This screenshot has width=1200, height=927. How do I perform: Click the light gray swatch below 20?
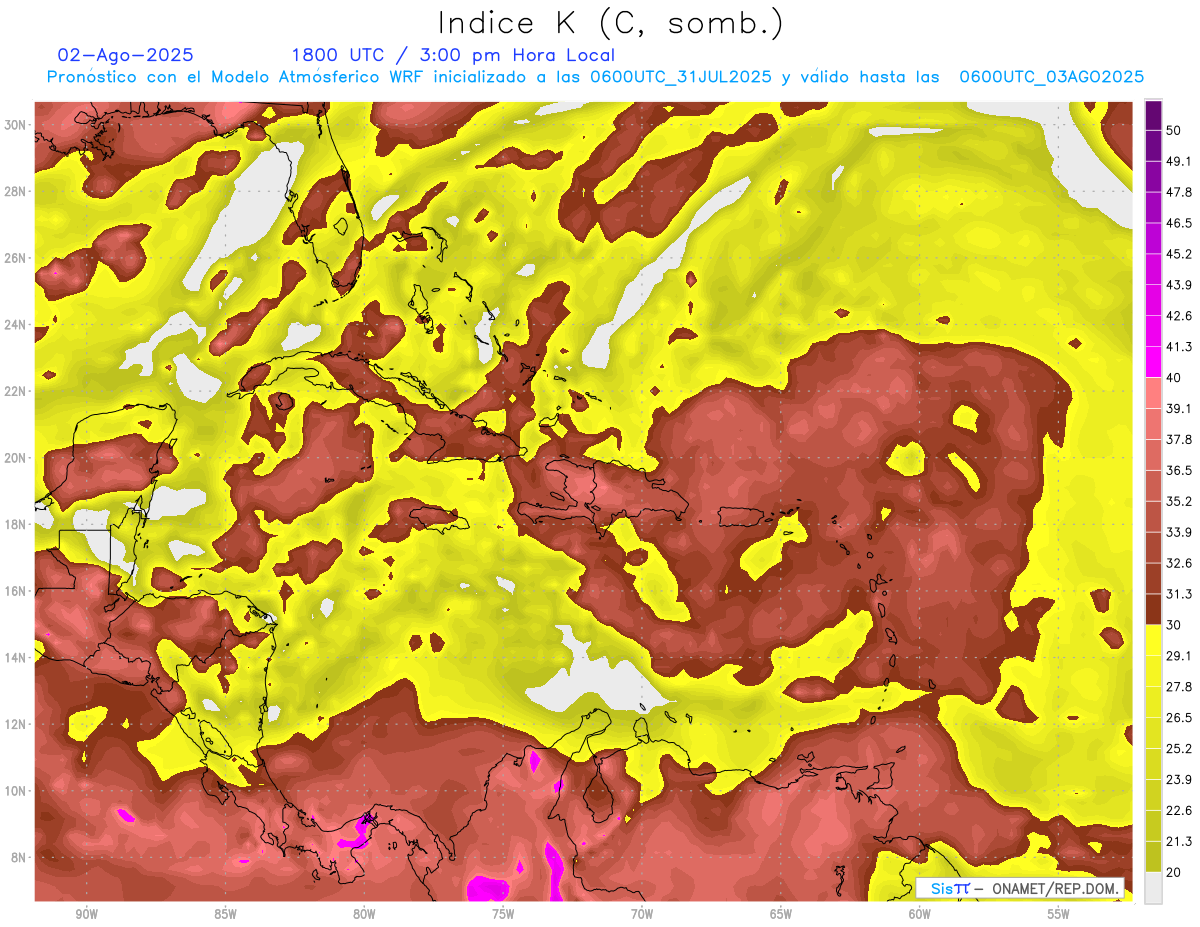click(x=1154, y=888)
